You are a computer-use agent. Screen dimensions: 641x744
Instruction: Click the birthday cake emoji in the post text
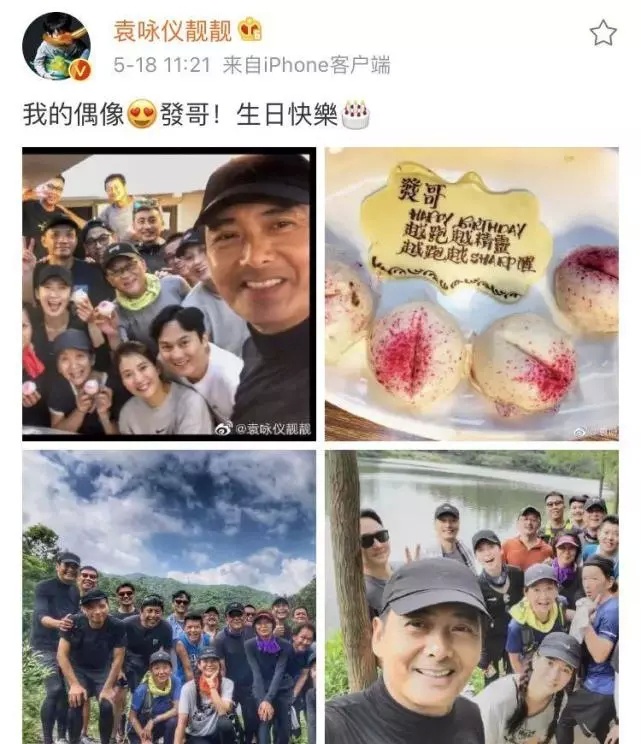[x=355, y=114]
